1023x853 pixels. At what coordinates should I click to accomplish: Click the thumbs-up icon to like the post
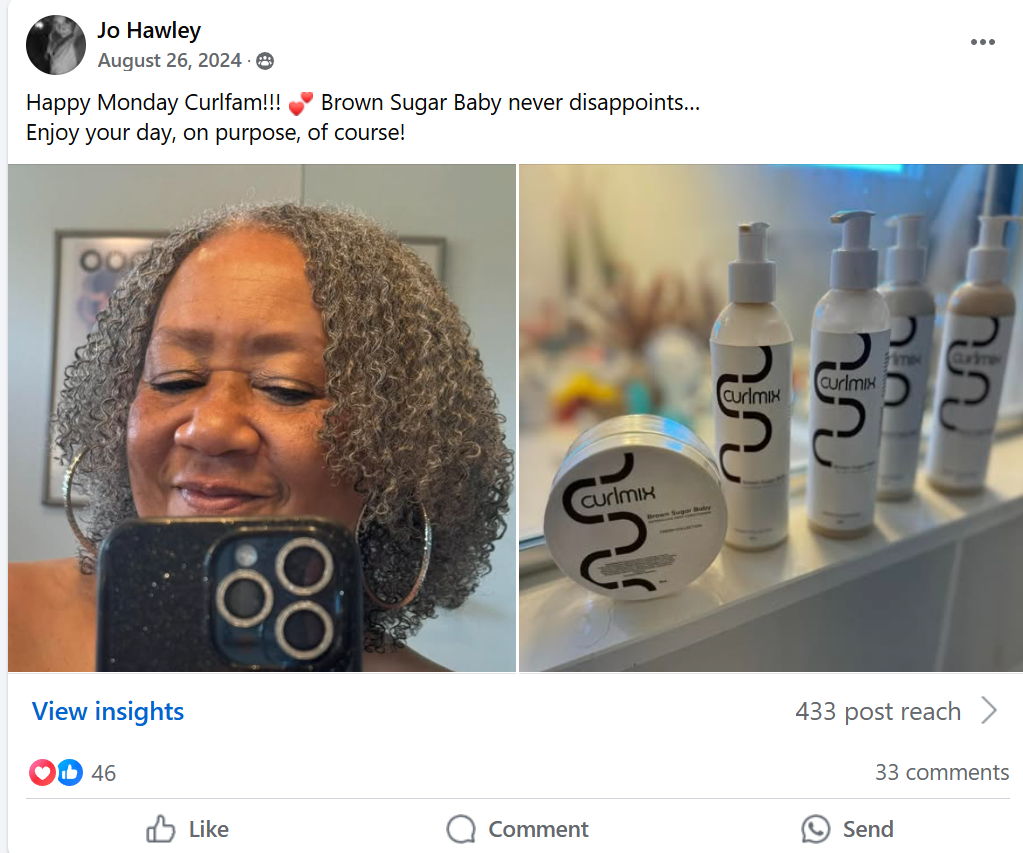(x=160, y=829)
